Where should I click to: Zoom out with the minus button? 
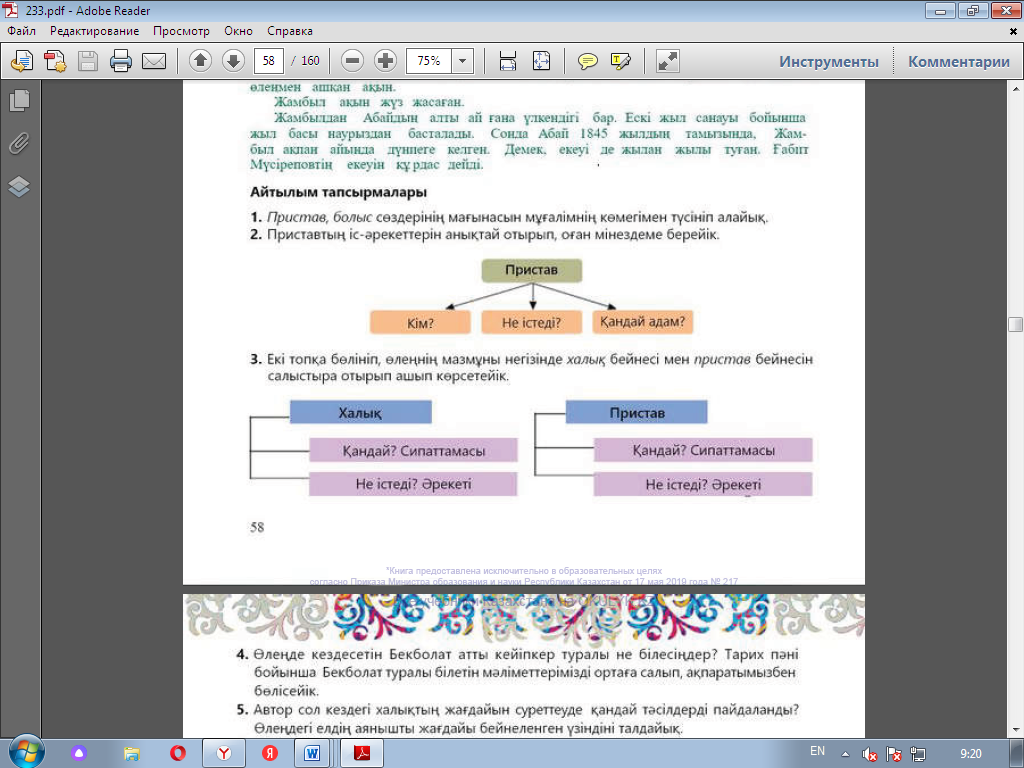pos(353,61)
